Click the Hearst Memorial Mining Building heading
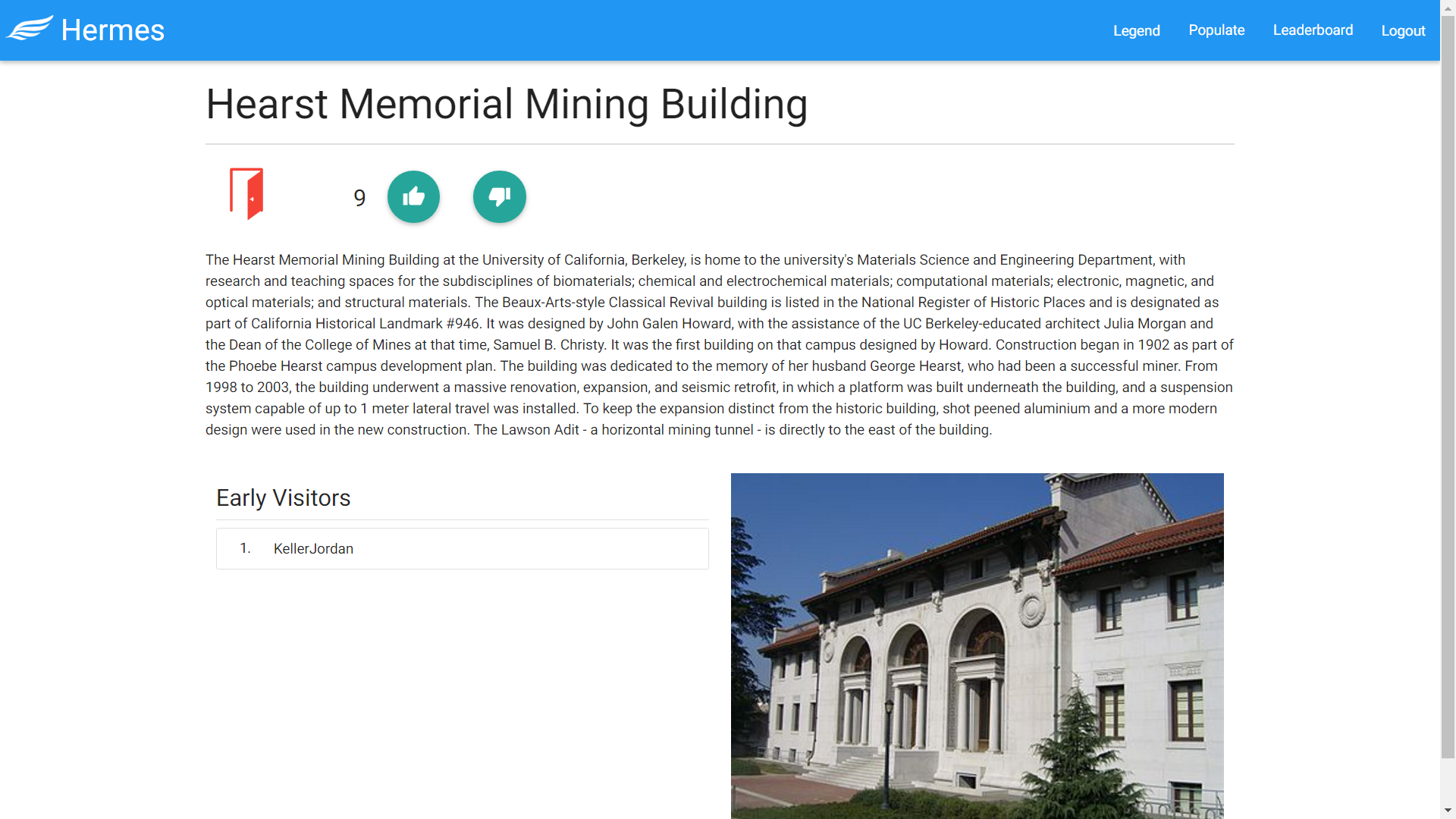The width and height of the screenshot is (1456, 819). 506,104
